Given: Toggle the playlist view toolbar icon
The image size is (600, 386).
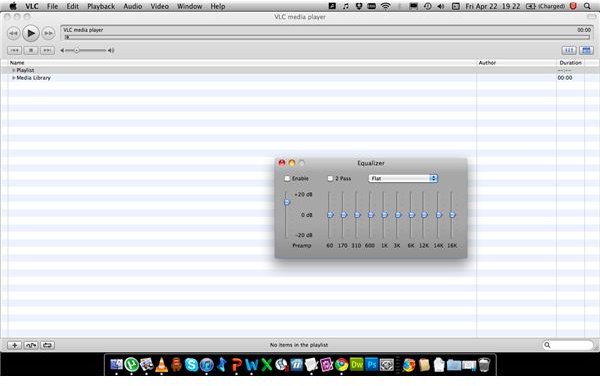Looking at the screenshot, I should tap(586, 50).
